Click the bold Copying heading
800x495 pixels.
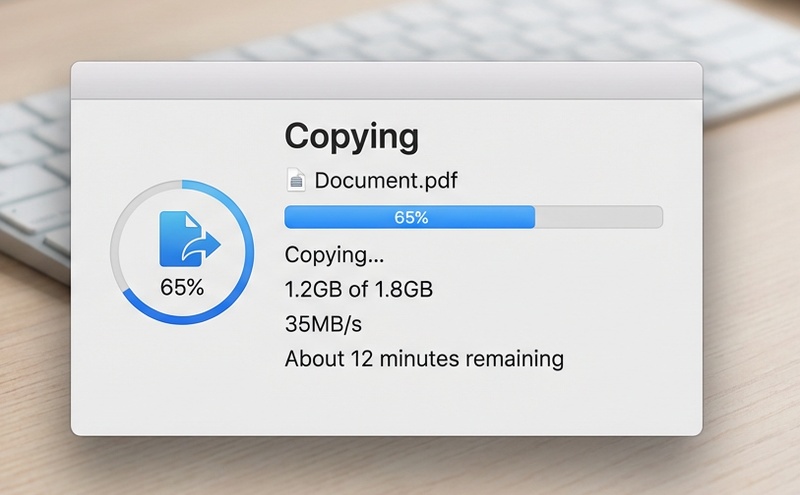(351, 137)
